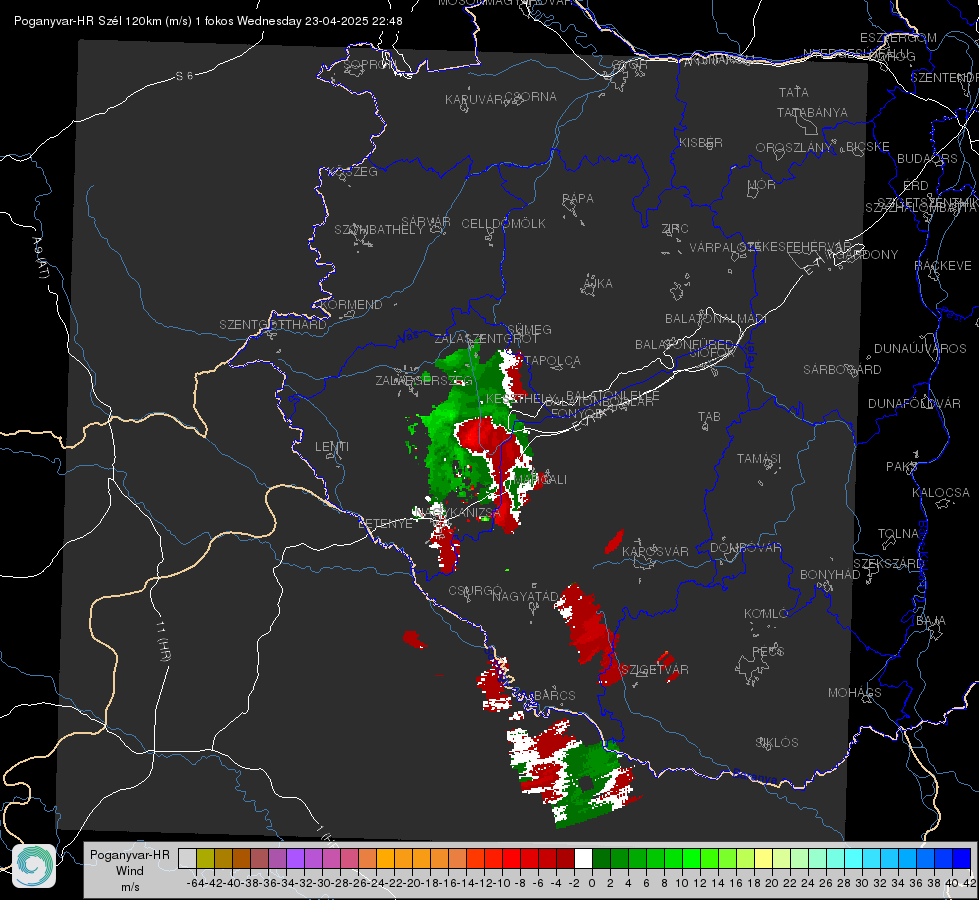979x900 pixels.
Task: Click the KISBER city label
Action: click(701, 142)
